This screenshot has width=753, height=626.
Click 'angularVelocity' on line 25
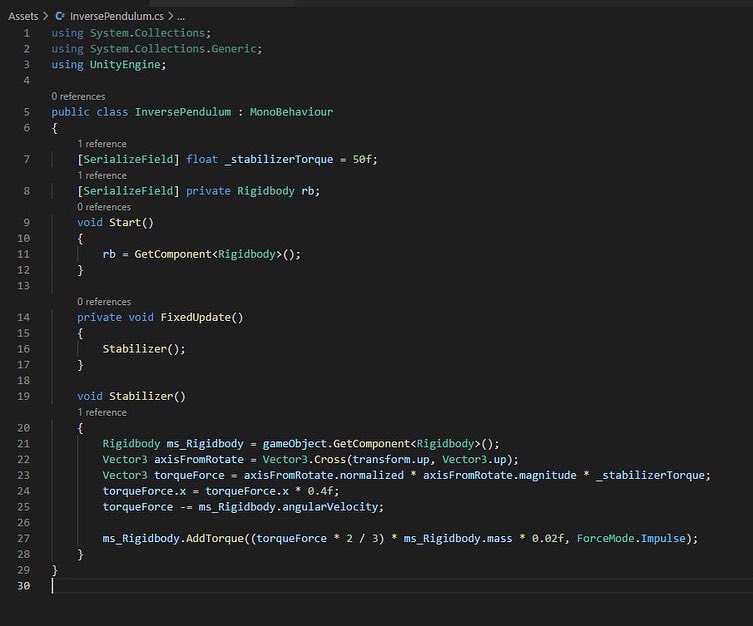coord(330,507)
